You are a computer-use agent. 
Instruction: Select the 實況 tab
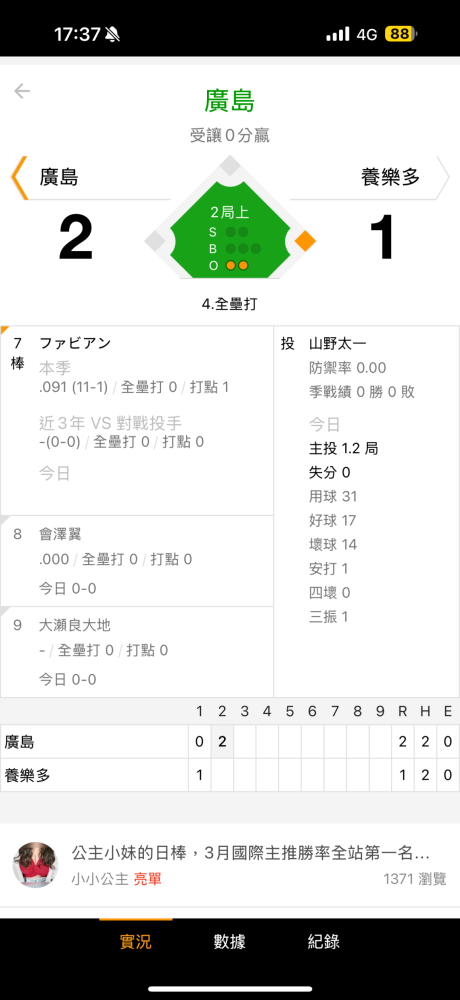click(x=136, y=941)
